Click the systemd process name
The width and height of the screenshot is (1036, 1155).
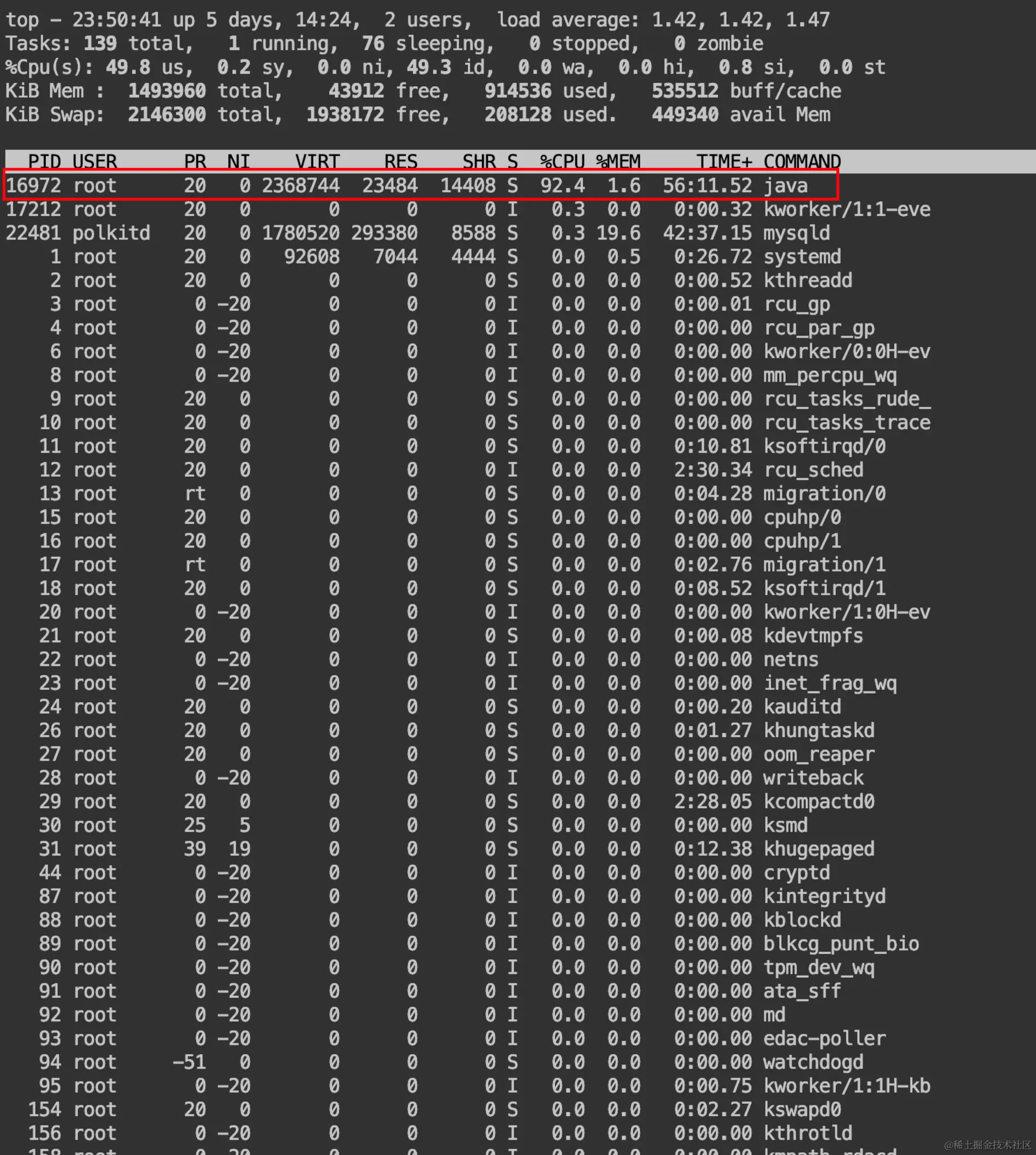(802, 257)
